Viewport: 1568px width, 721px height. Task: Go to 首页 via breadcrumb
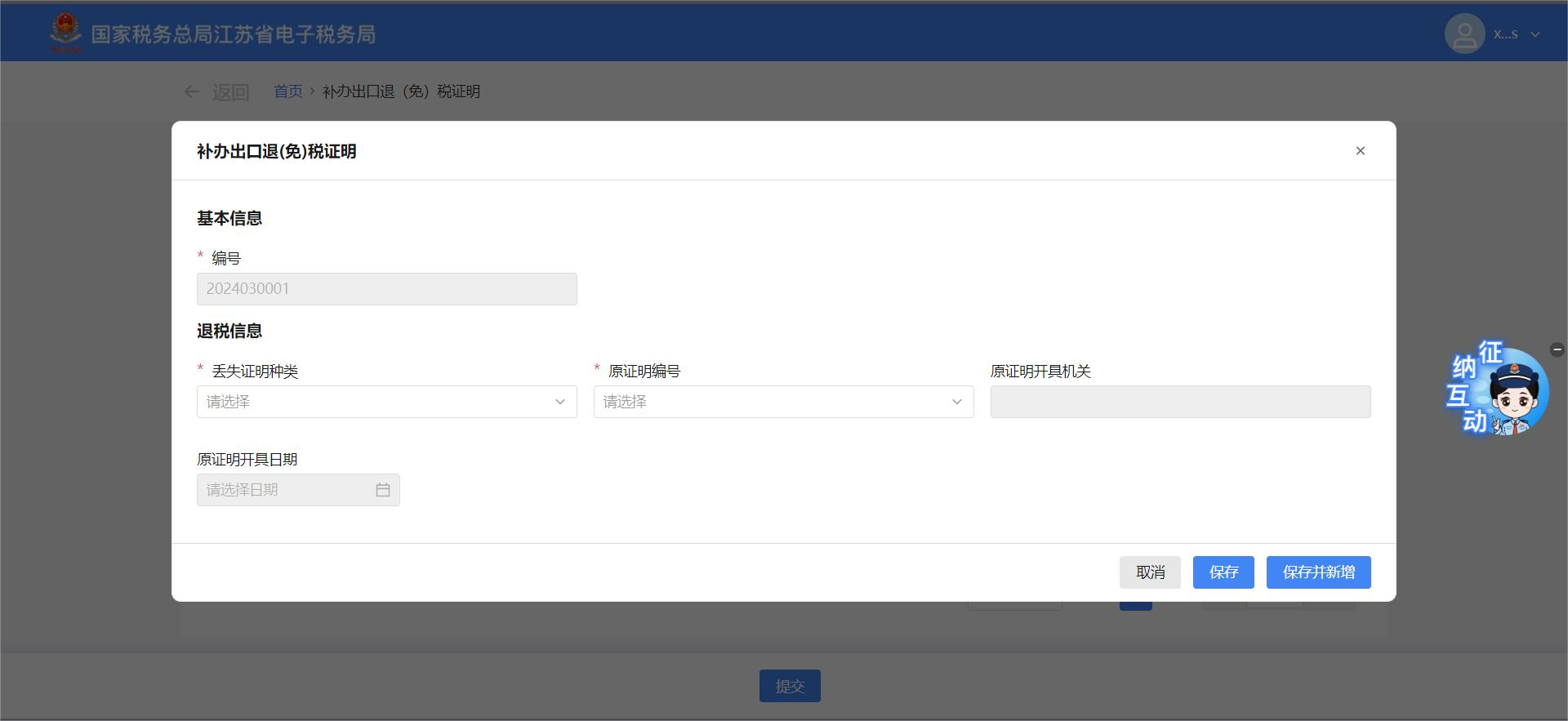[287, 91]
